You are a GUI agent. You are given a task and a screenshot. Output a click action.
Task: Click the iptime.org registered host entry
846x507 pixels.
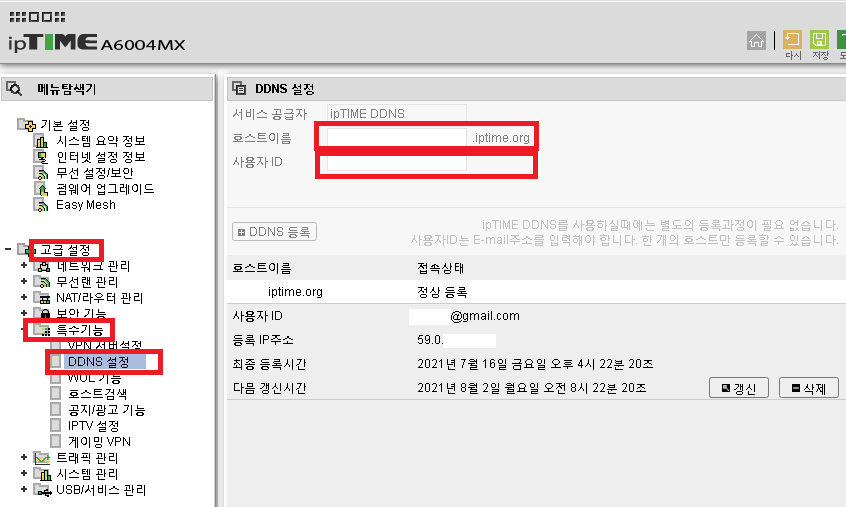[x=295, y=292]
